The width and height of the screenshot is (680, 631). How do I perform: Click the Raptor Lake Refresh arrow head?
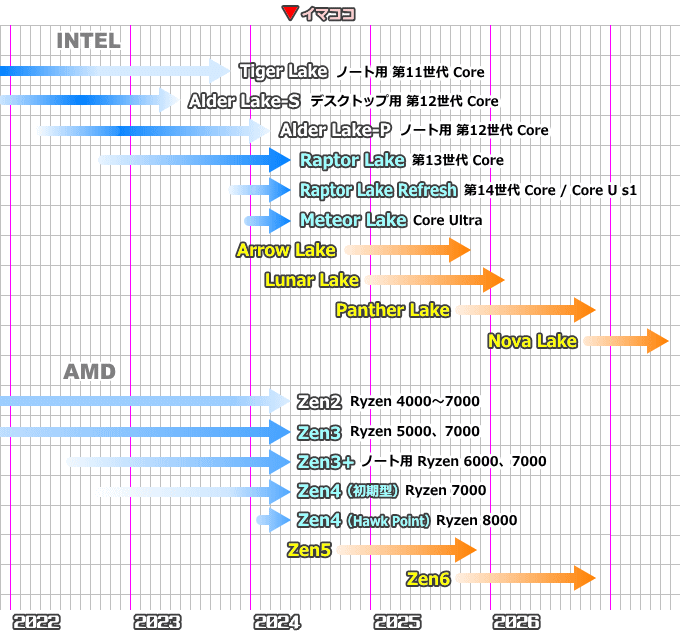pyautogui.click(x=280, y=190)
